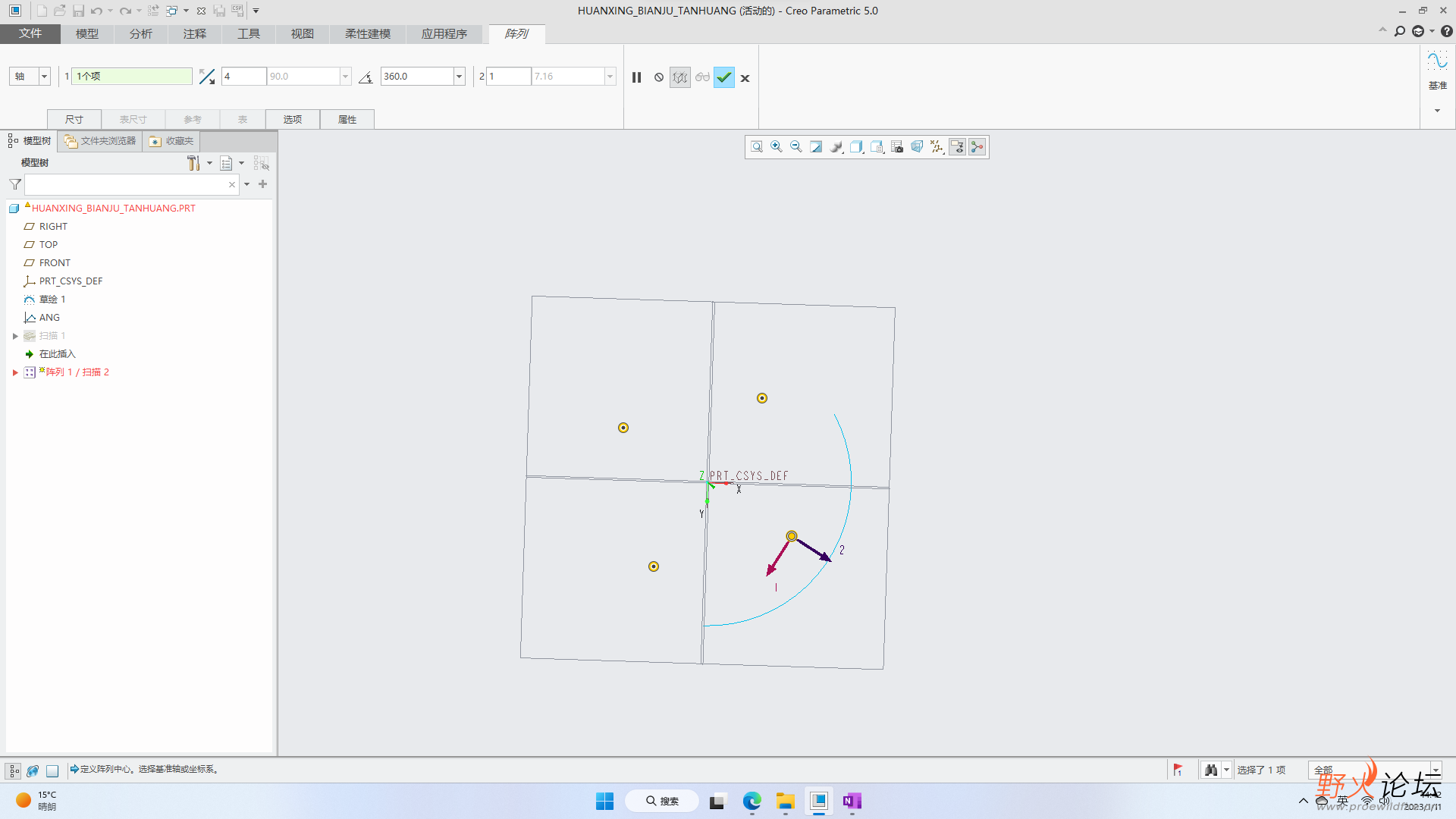Screen dimensions: 1456x819
Task: Open the 选项 panel tab
Action: pyautogui.click(x=293, y=120)
